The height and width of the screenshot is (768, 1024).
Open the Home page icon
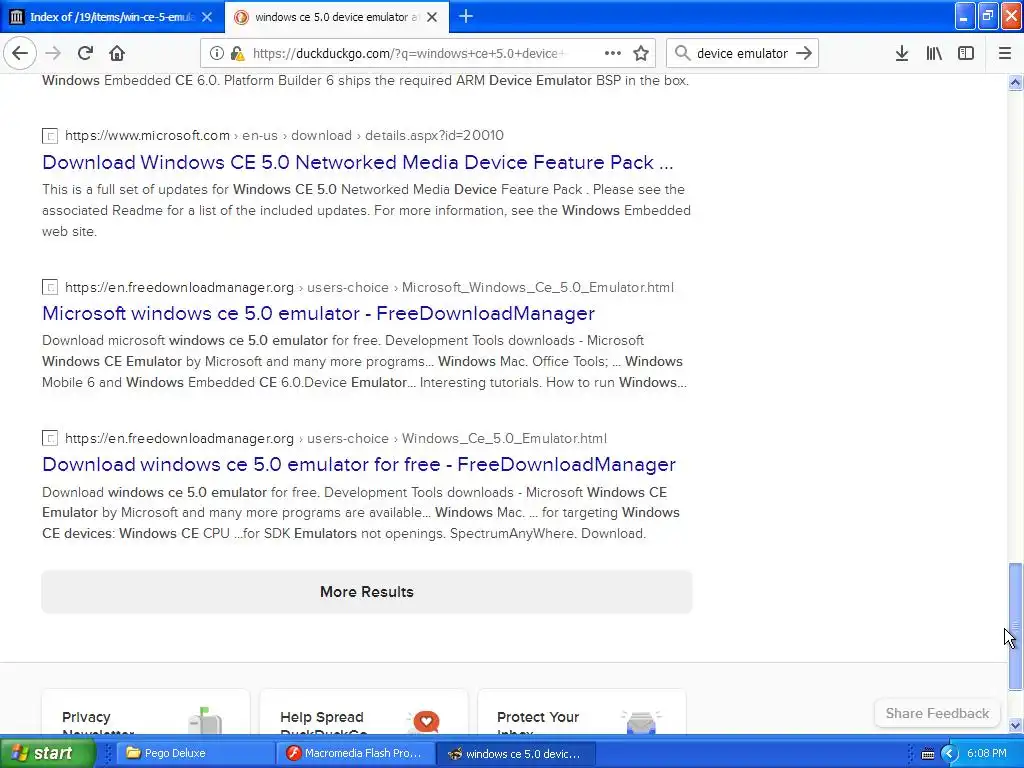pyautogui.click(x=117, y=53)
